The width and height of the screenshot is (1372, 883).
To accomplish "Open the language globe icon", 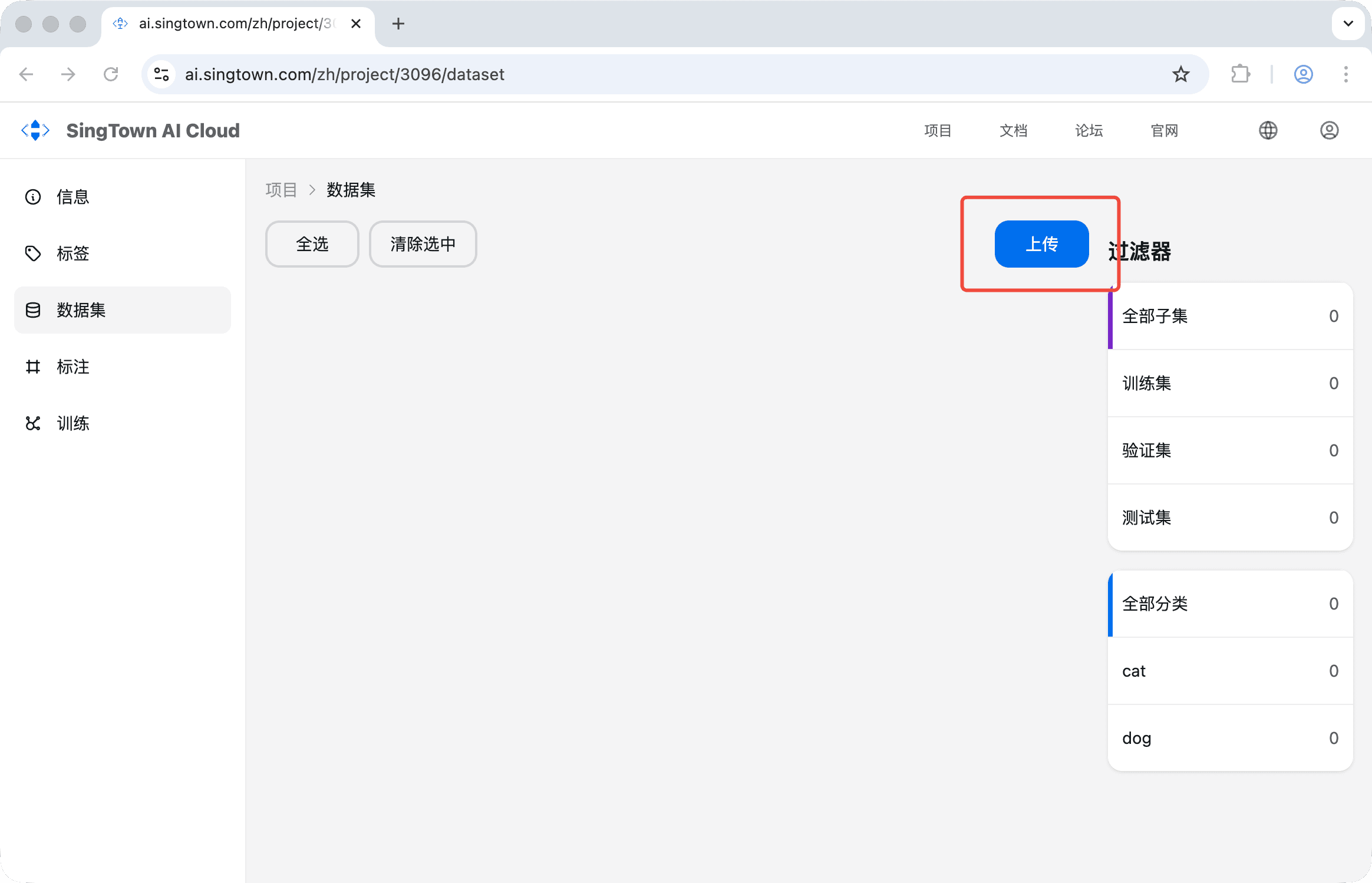I will [1268, 130].
